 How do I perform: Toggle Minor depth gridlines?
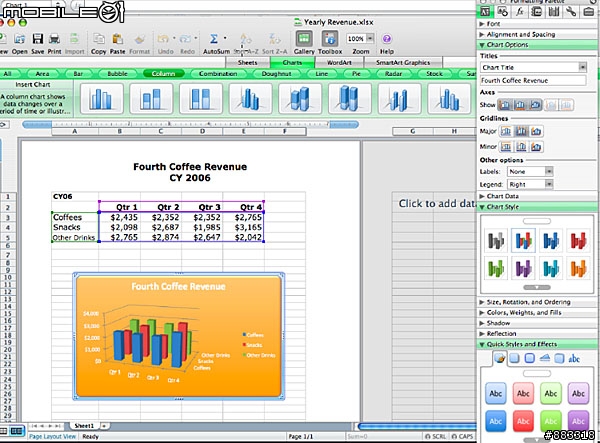pyautogui.click(x=536, y=147)
